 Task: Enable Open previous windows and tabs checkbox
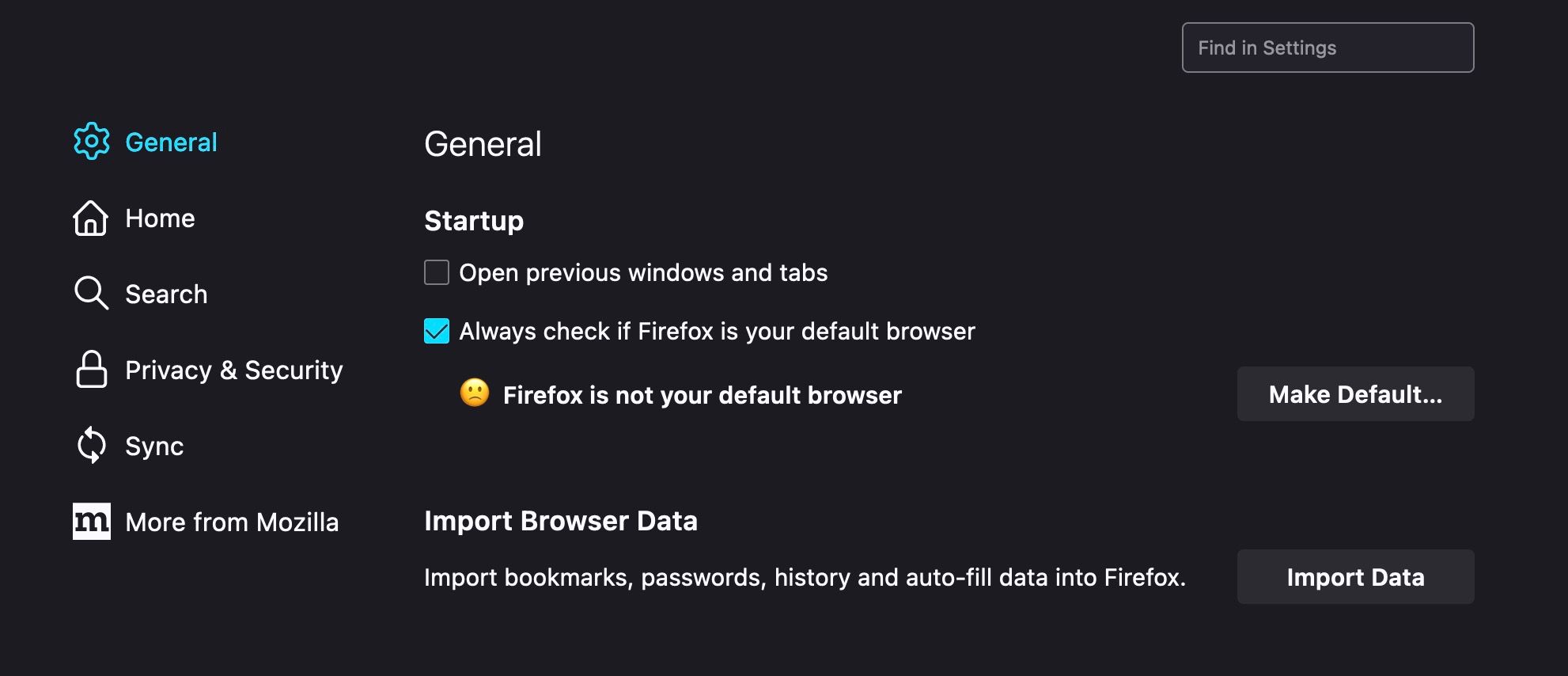click(437, 272)
